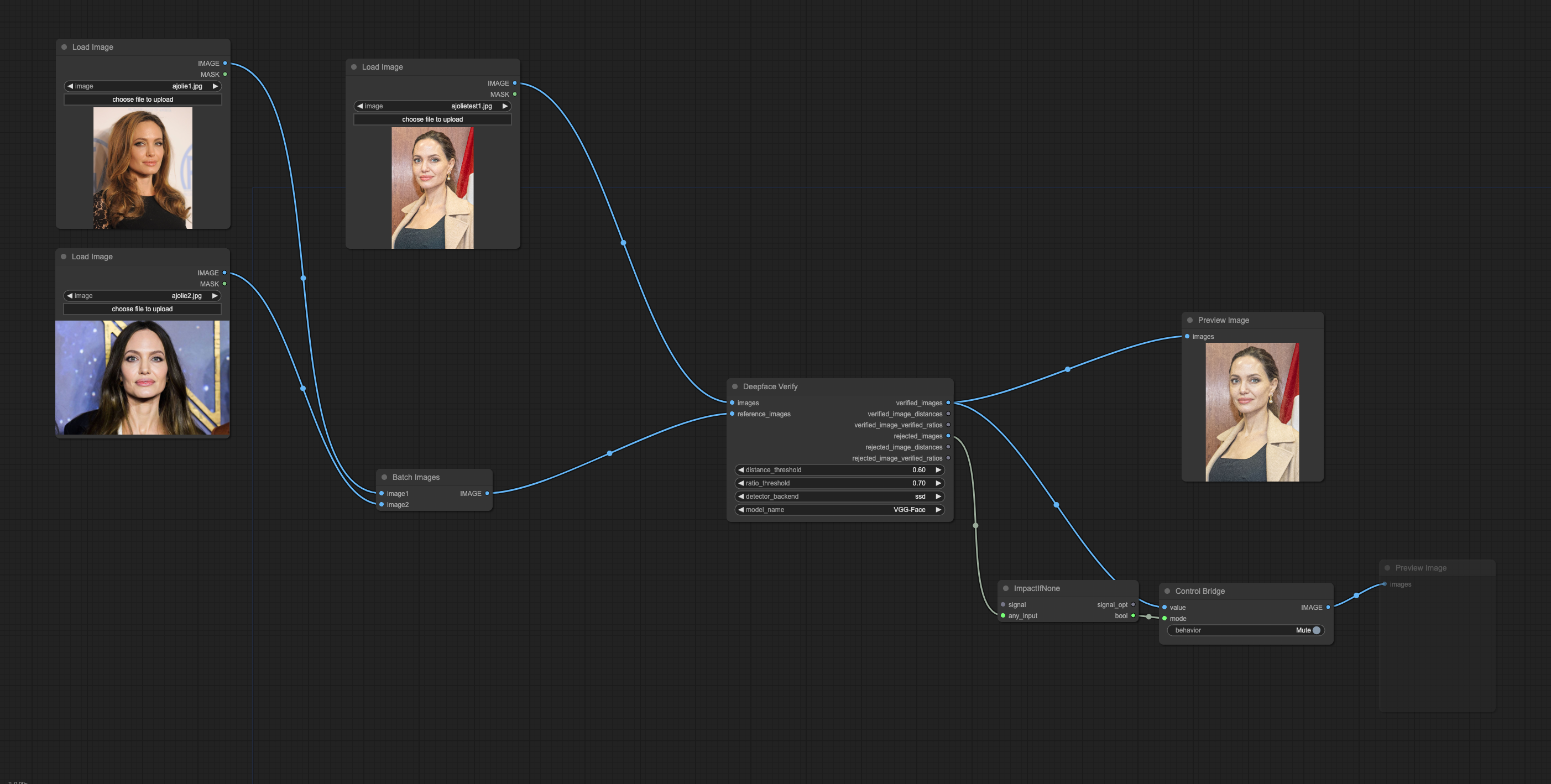Click the verified_images output socket
Image resolution: width=1551 pixels, height=784 pixels.
948,403
